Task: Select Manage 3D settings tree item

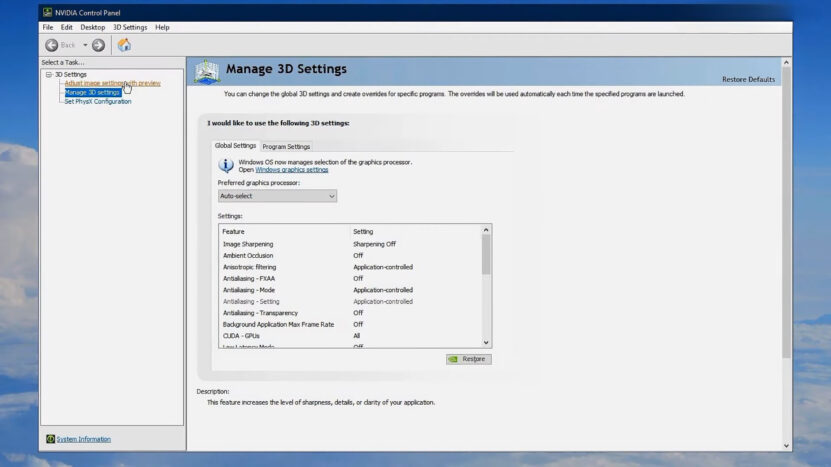Action: 92,92
